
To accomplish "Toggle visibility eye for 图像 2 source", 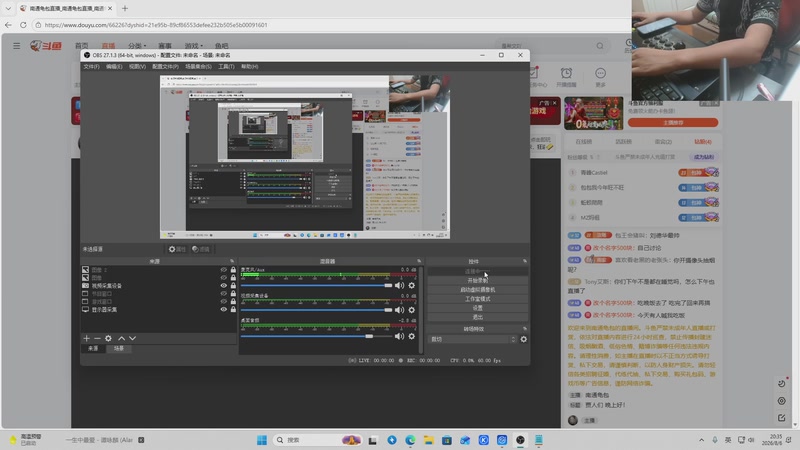I will (223, 270).
